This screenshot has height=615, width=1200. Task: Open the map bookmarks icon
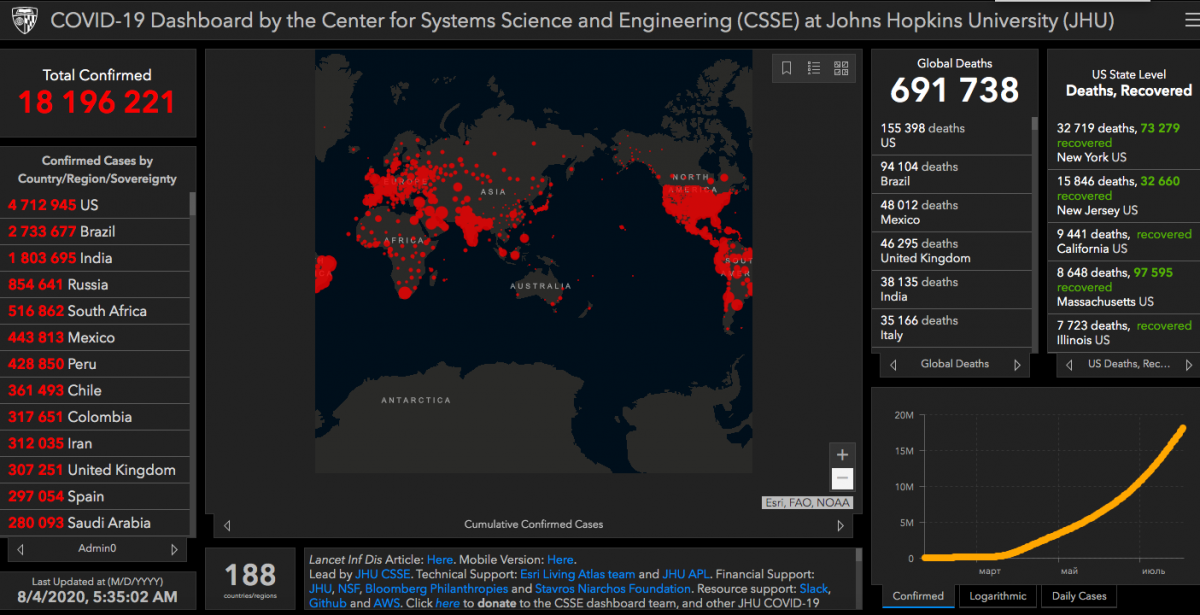[x=787, y=68]
